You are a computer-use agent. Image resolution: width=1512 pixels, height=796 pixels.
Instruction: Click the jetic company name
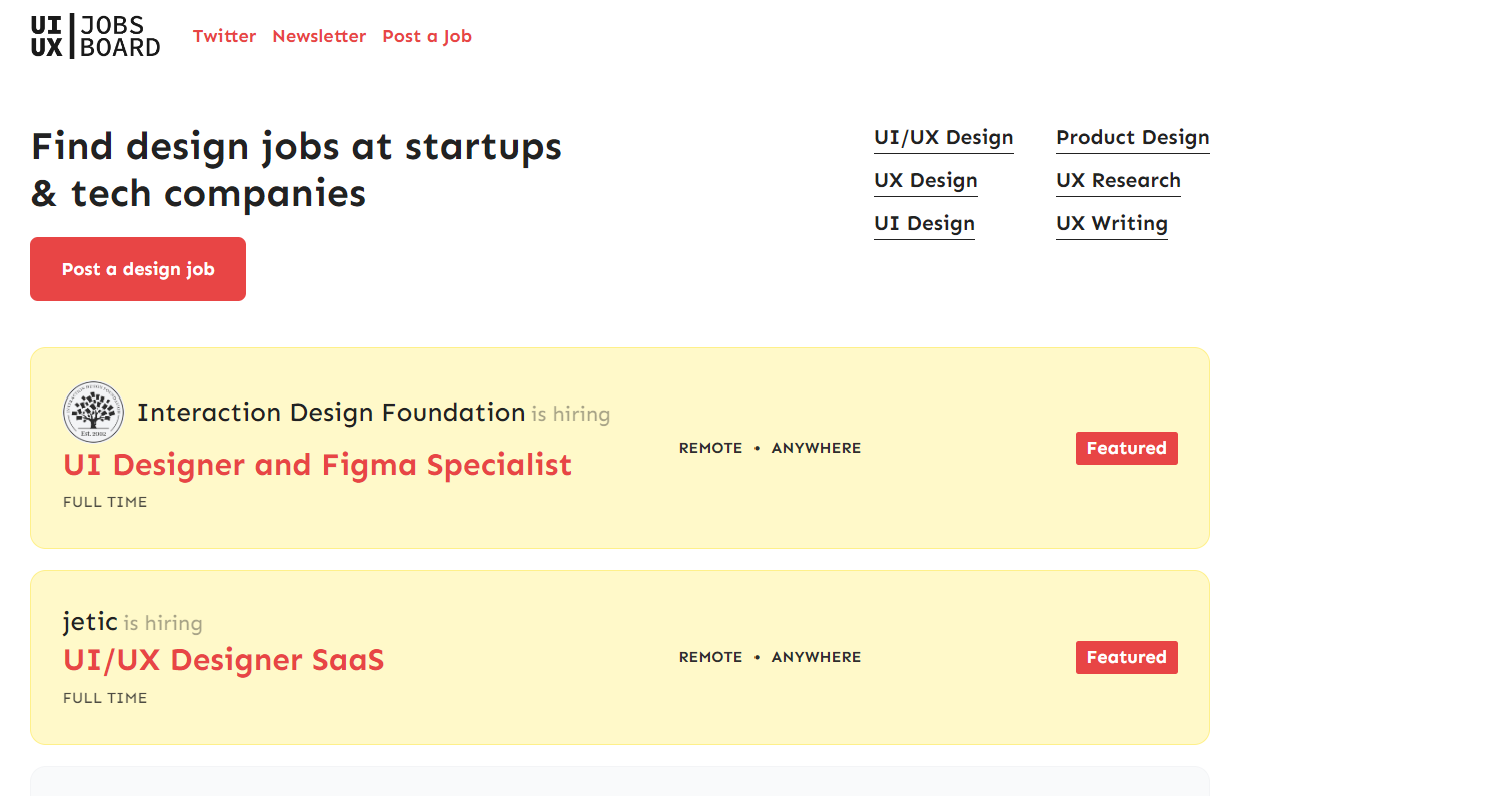coord(90,622)
